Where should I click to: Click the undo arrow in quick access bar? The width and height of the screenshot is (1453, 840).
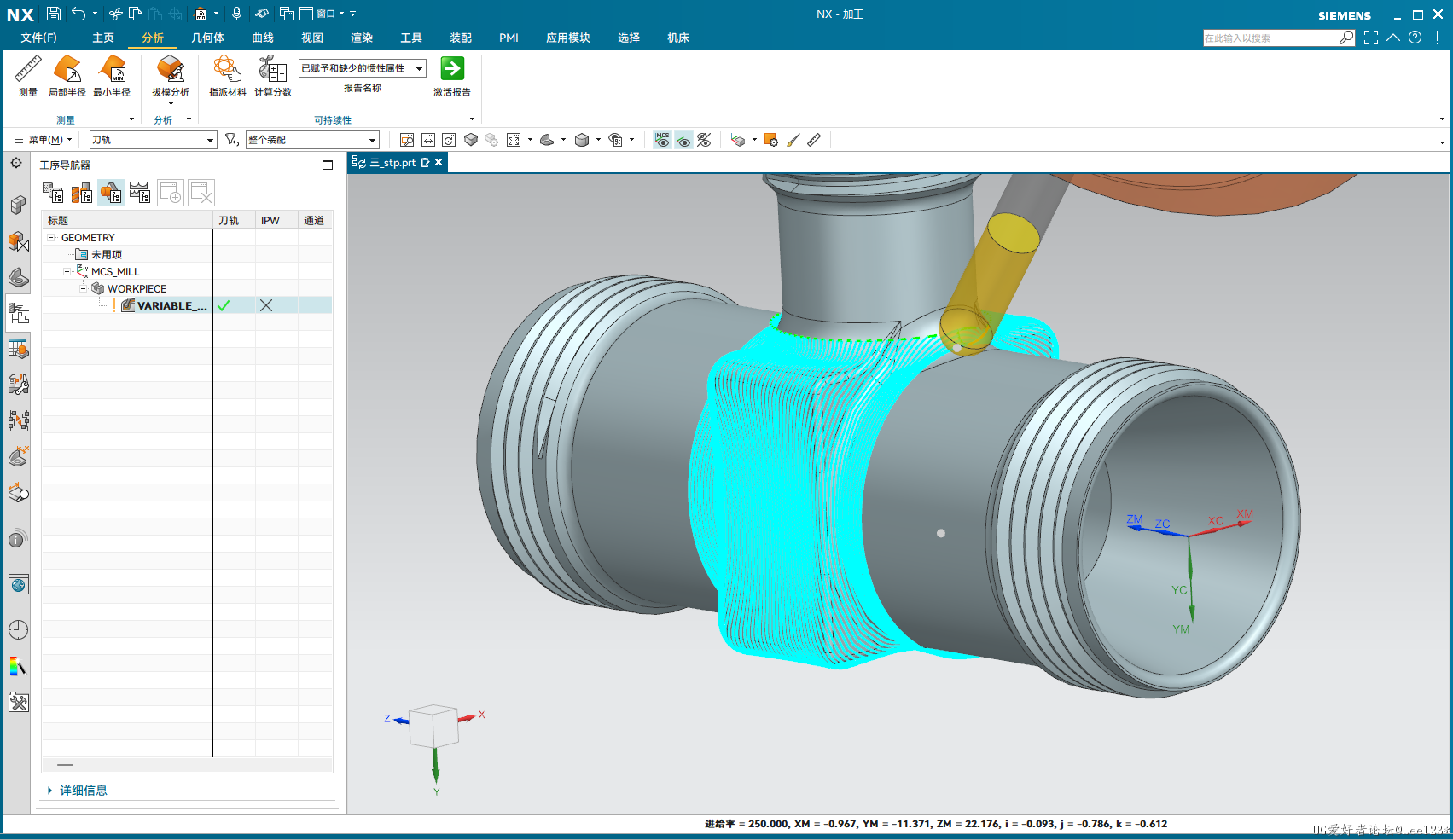pos(78,14)
